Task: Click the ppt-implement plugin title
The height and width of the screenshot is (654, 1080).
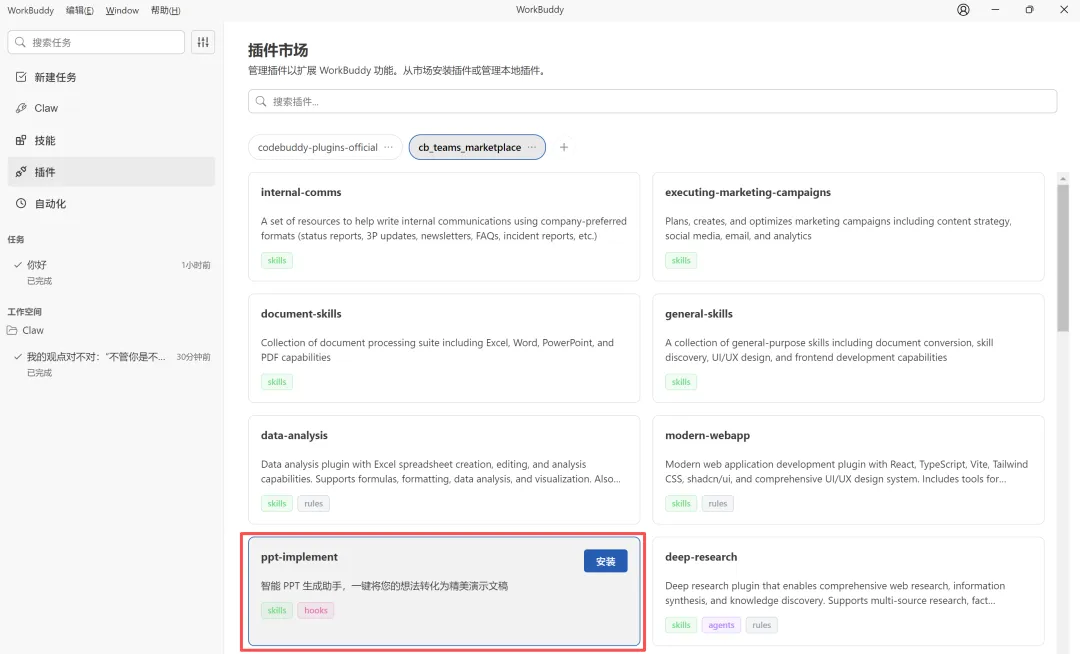Action: 299,557
